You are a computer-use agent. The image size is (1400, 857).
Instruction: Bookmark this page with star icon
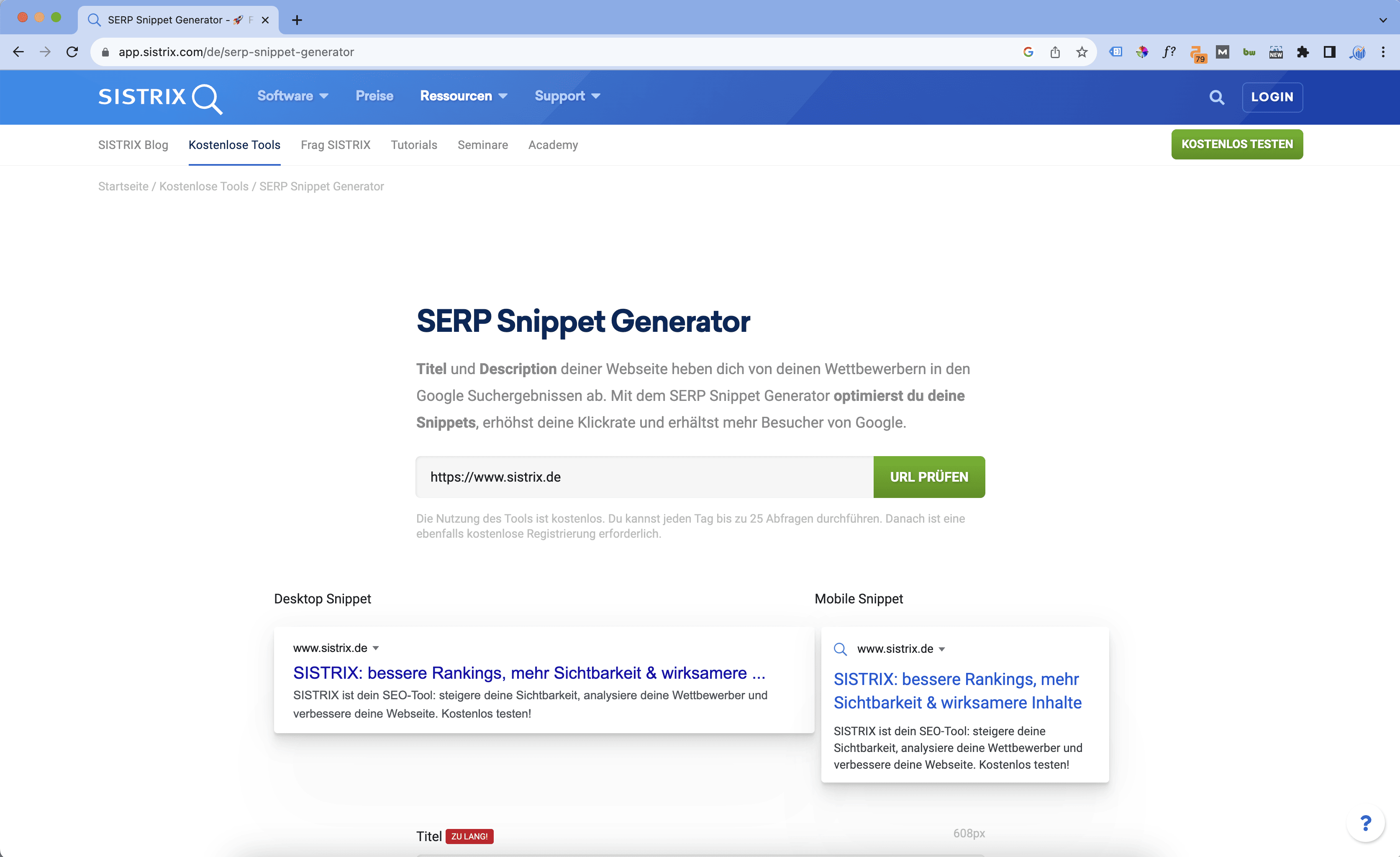coord(1082,52)
